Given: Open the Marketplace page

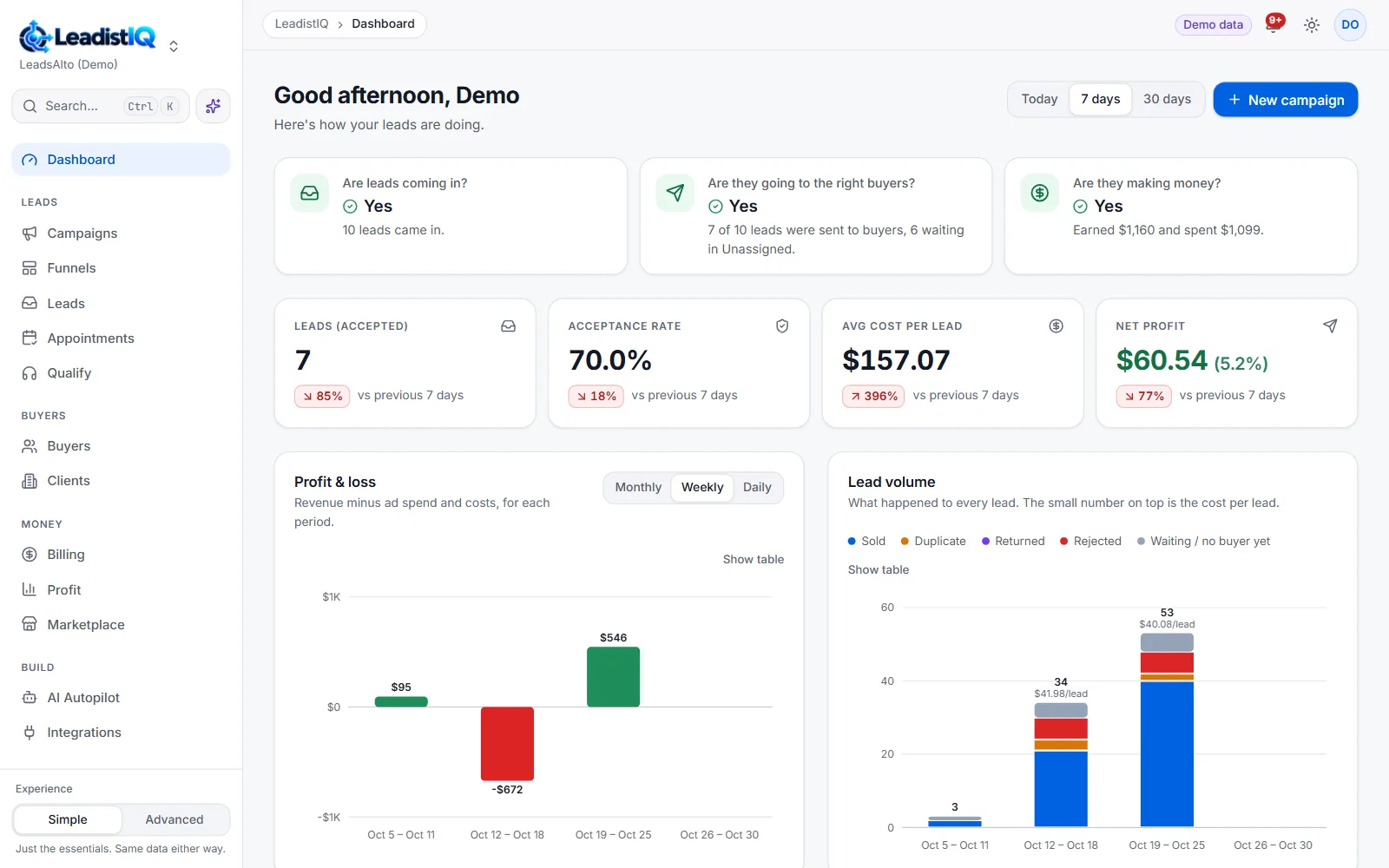Looking at the screenshot, I should tap(121, 625).
